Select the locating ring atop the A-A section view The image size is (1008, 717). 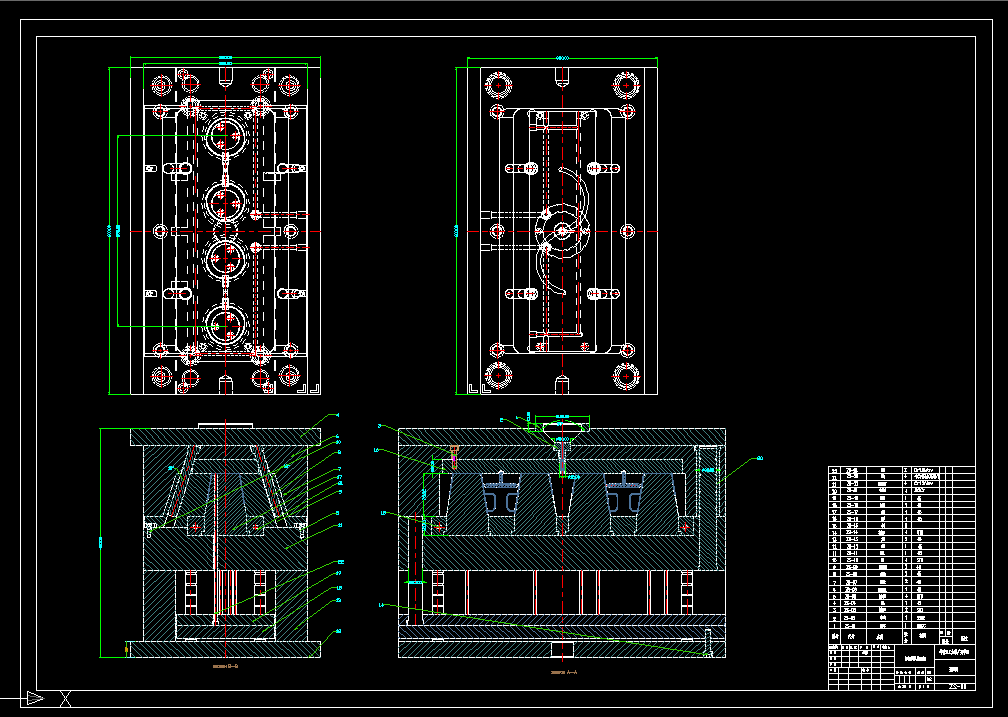point(562,426)
